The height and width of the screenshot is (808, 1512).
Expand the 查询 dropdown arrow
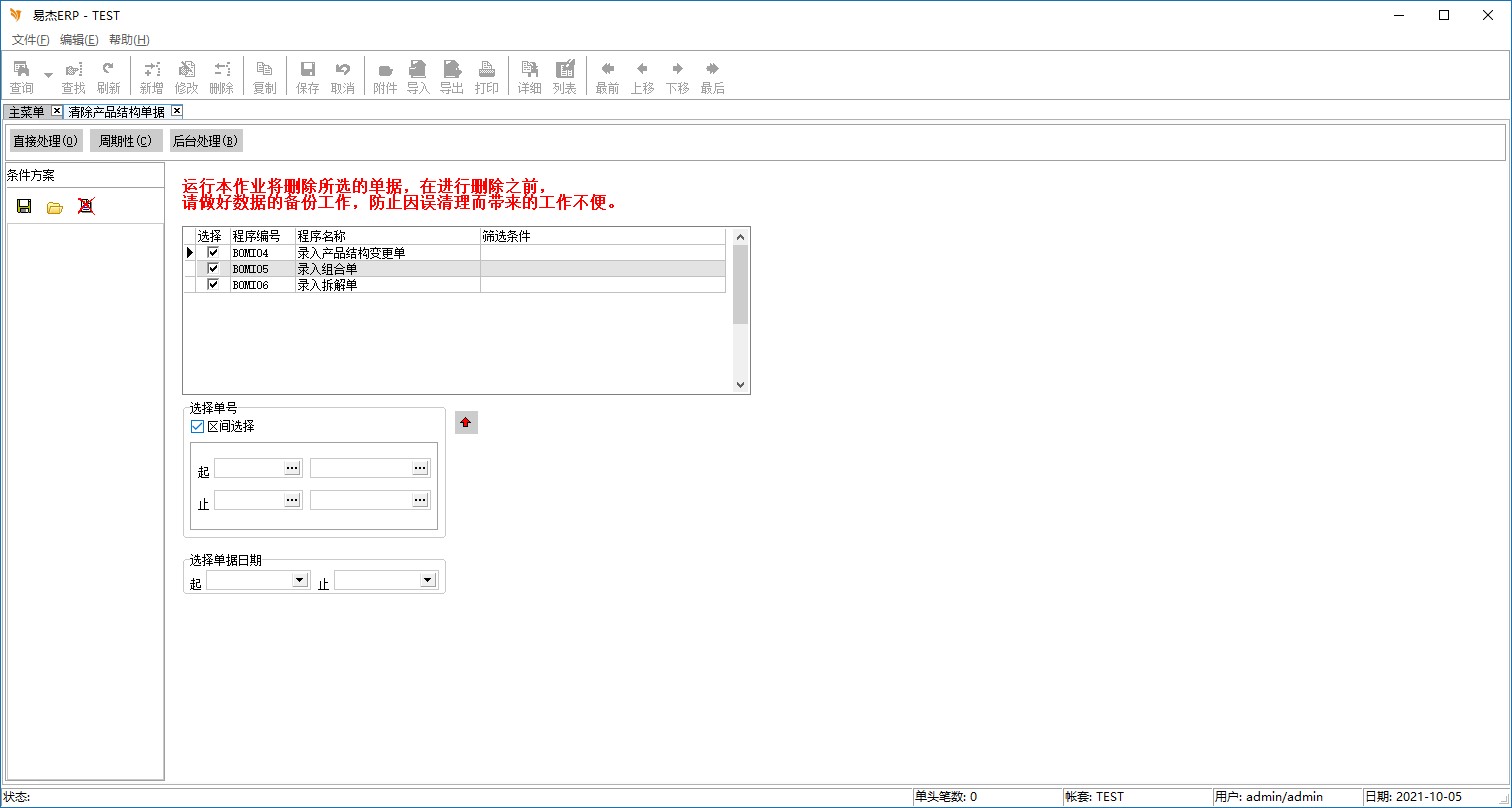(48, 75)
